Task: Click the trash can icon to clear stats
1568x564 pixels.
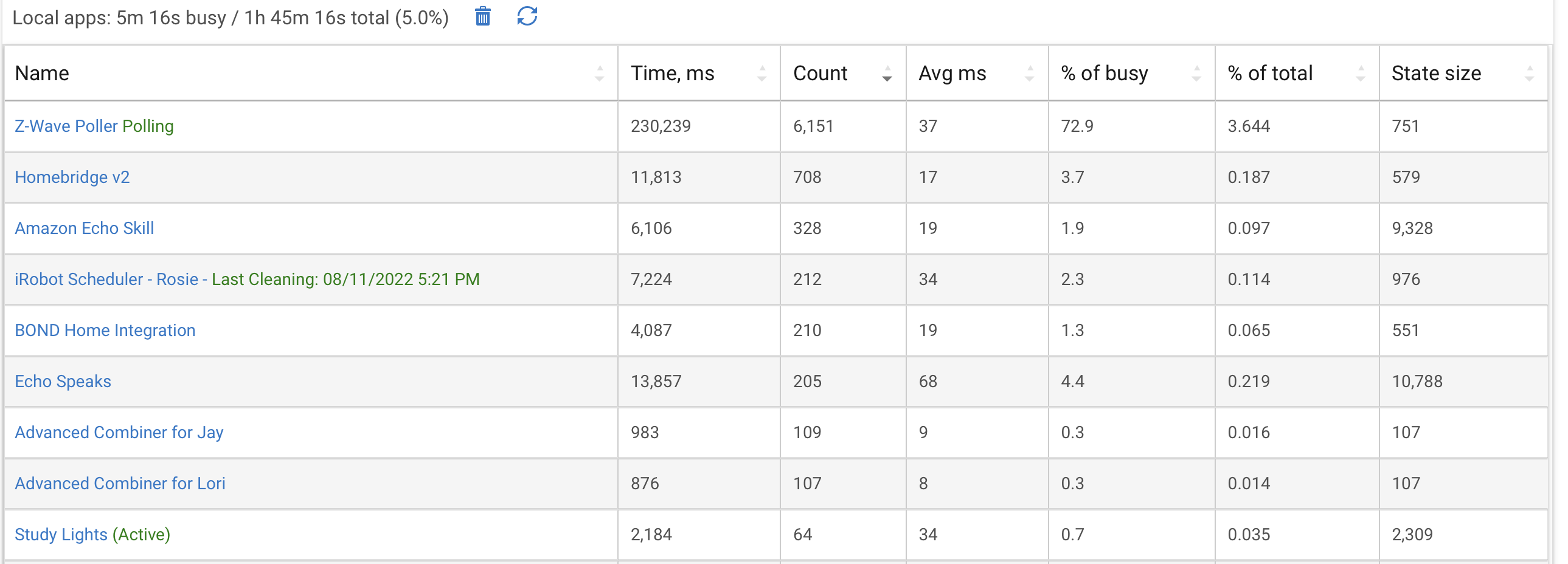Action: [x=483, y=16]
